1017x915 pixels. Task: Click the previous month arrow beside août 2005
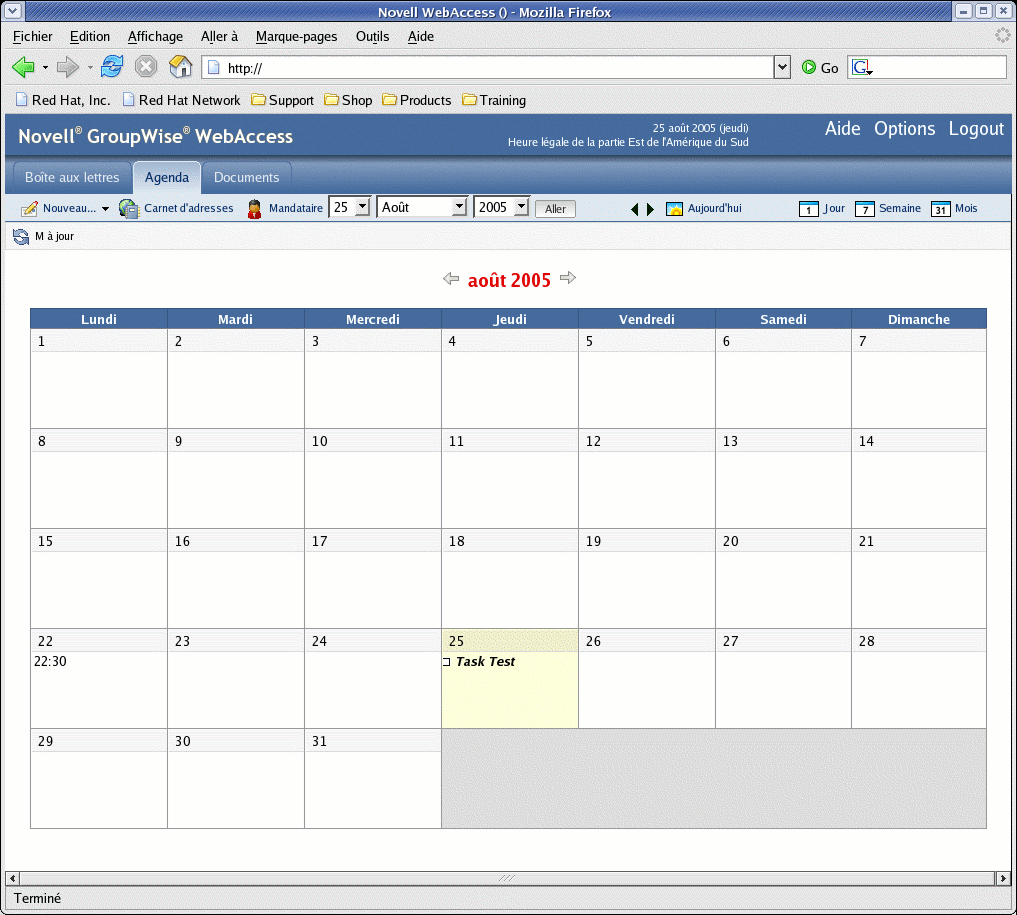coord(451,279)
